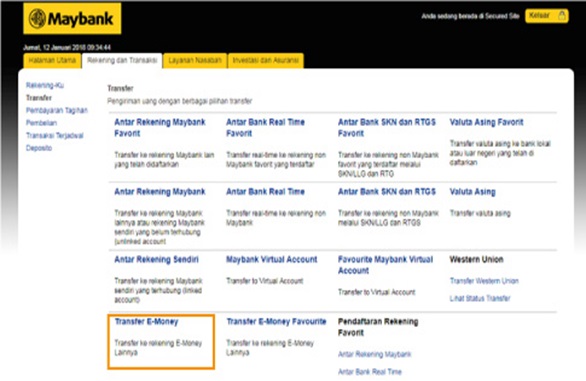Open Pembayaran Tagihan sidebar link

(x=57, y=110)
